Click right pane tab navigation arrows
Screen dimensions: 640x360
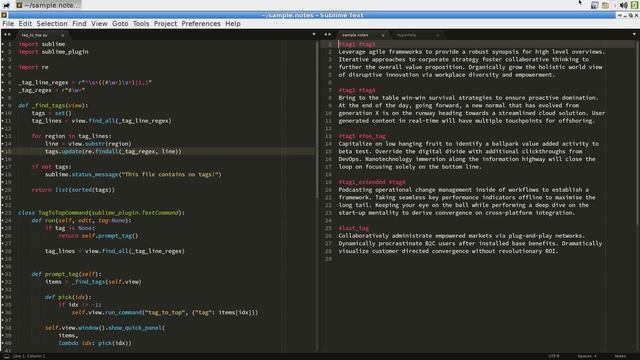[327, 35]
